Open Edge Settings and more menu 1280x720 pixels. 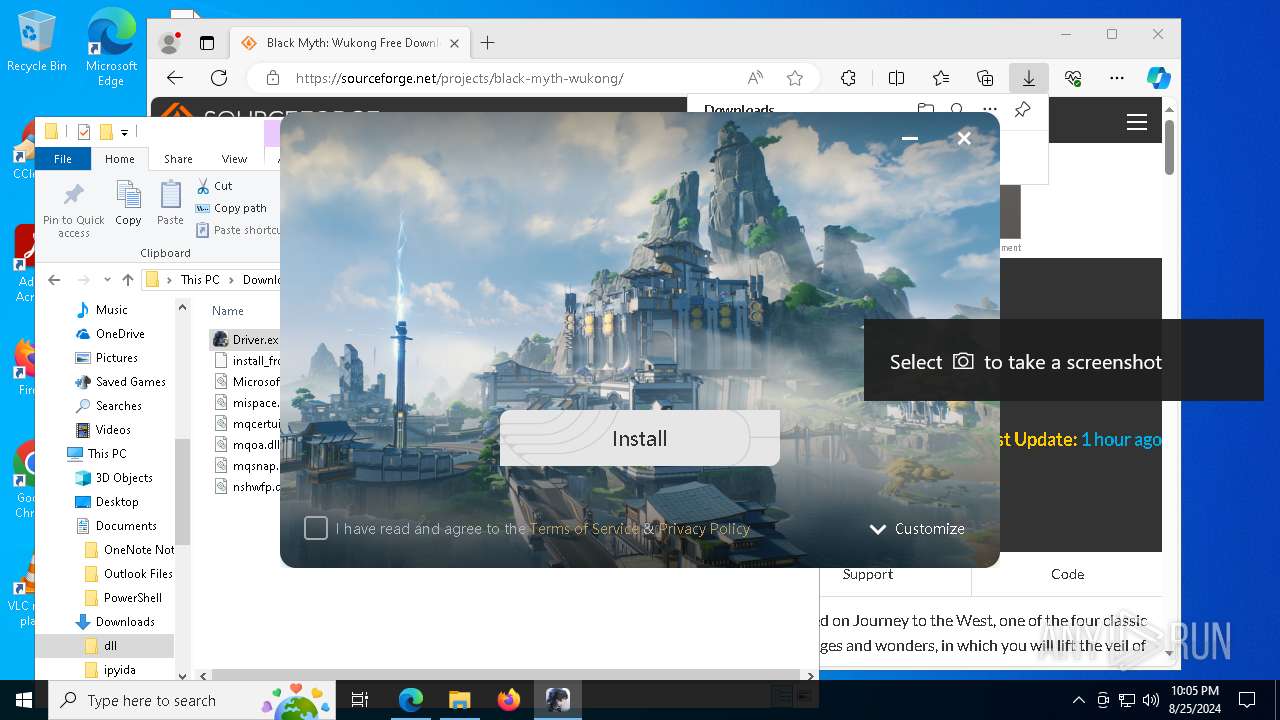[1117, 78]
